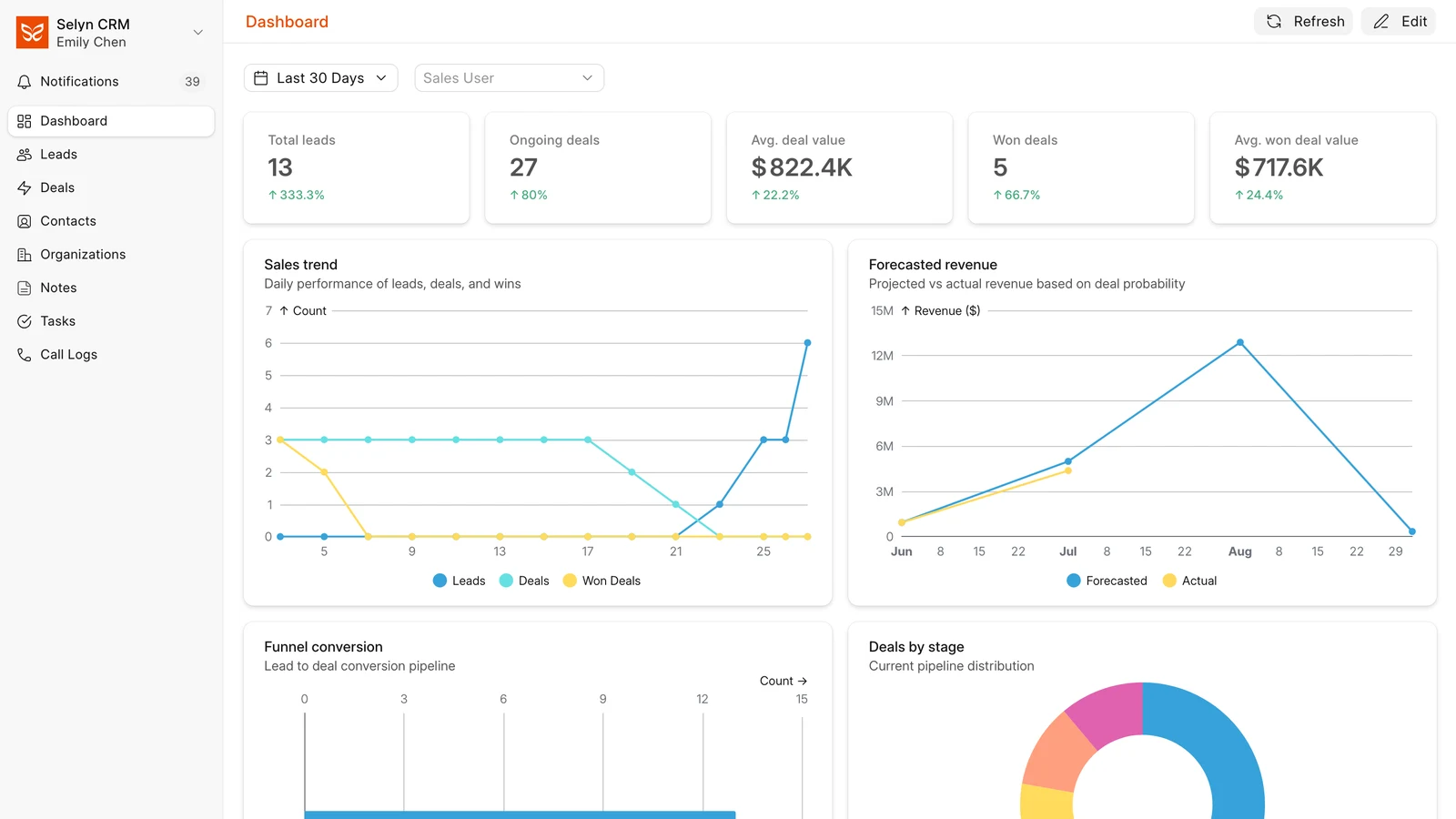
Task: Click the blue funnel conversion bar
Action: (x=520, y=814)
